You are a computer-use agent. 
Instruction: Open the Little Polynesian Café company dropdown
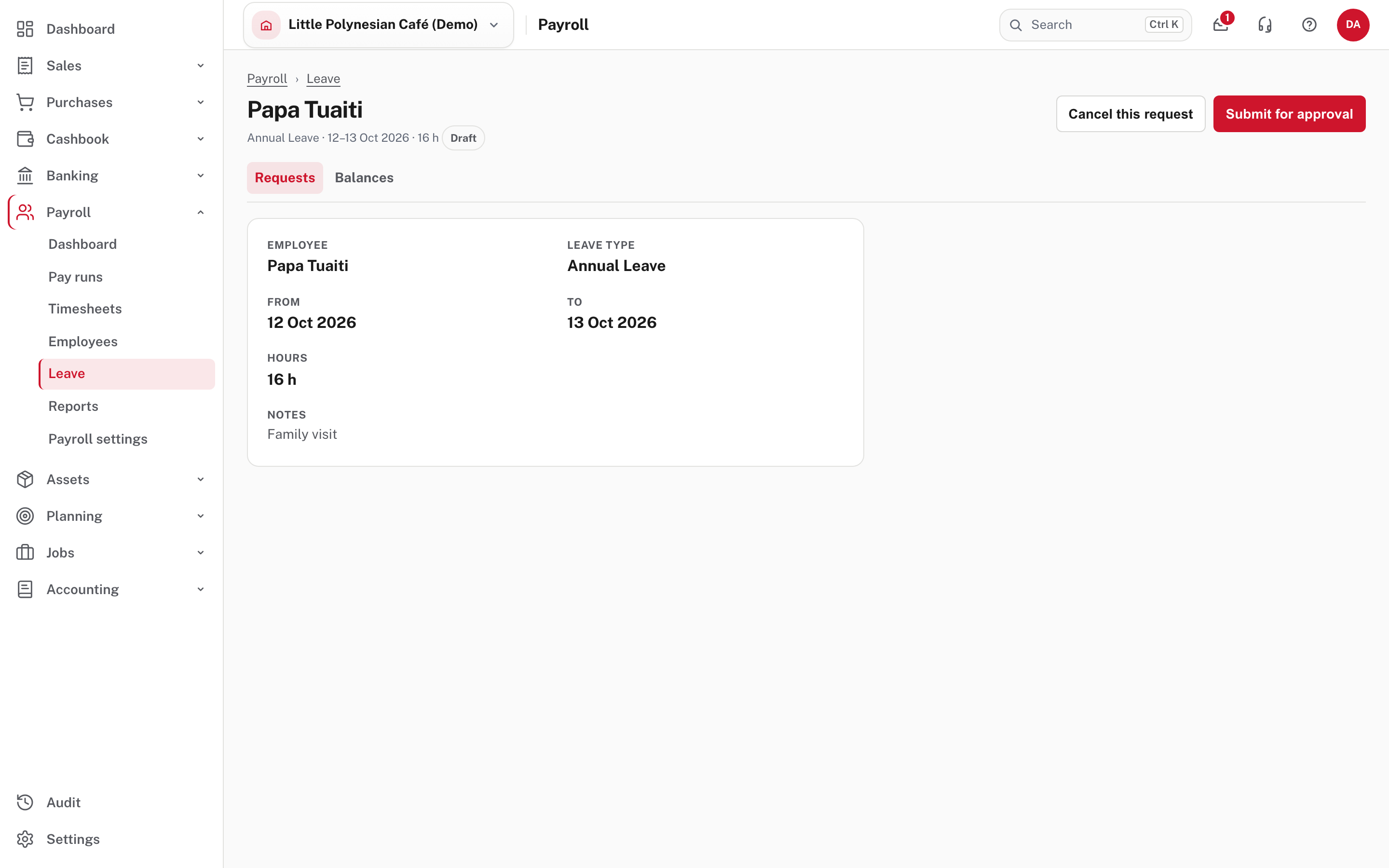point(378,25)
